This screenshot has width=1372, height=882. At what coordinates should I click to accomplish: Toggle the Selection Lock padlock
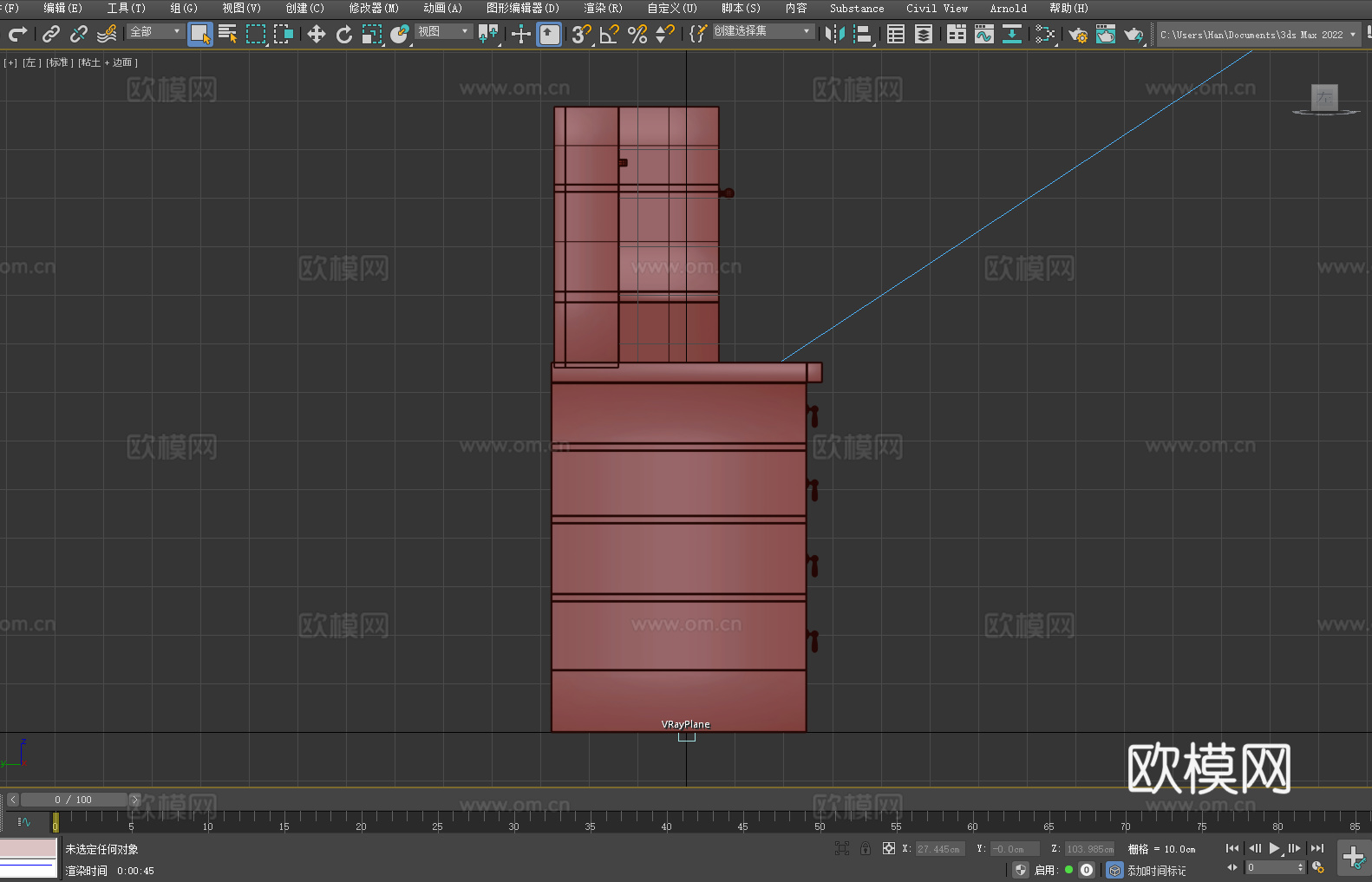tap(866, 848)
